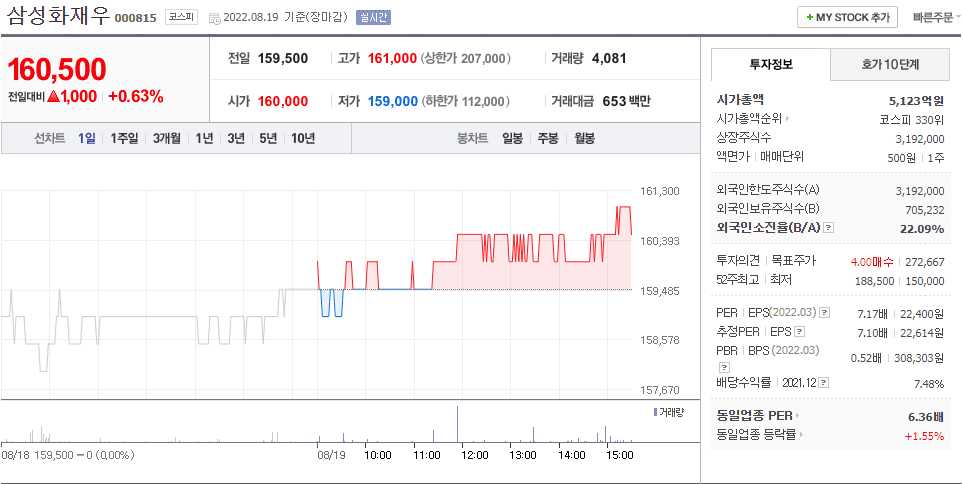Click 동일업종 PER value 6.36배
The height and width of the screenshot is (484, 963).
[926, 418]
